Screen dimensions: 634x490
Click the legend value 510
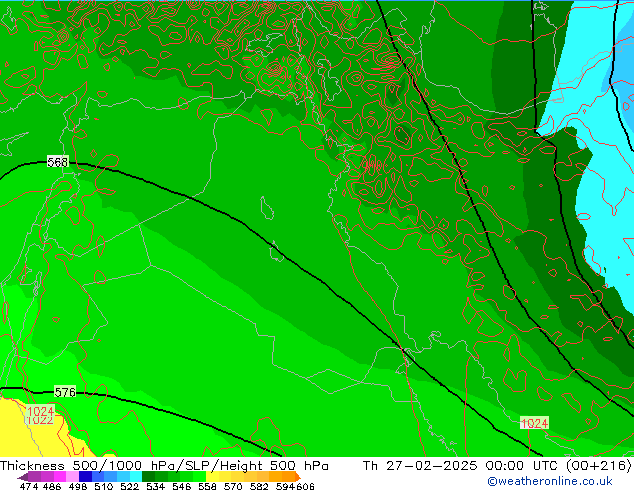coord(104,486)
